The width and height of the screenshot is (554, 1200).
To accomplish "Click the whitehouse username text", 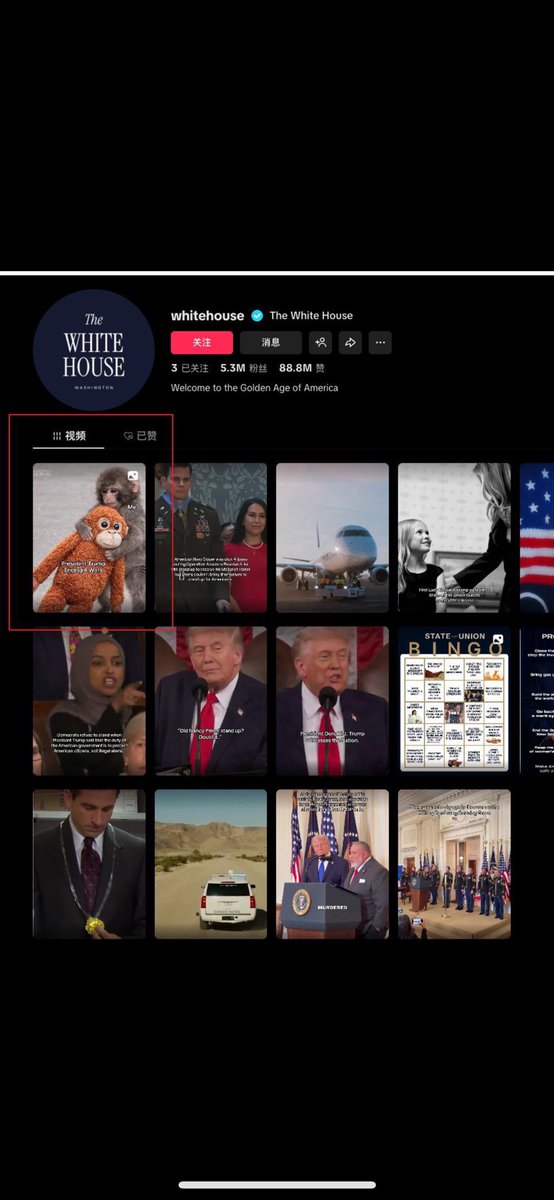I will pos(208,315).
